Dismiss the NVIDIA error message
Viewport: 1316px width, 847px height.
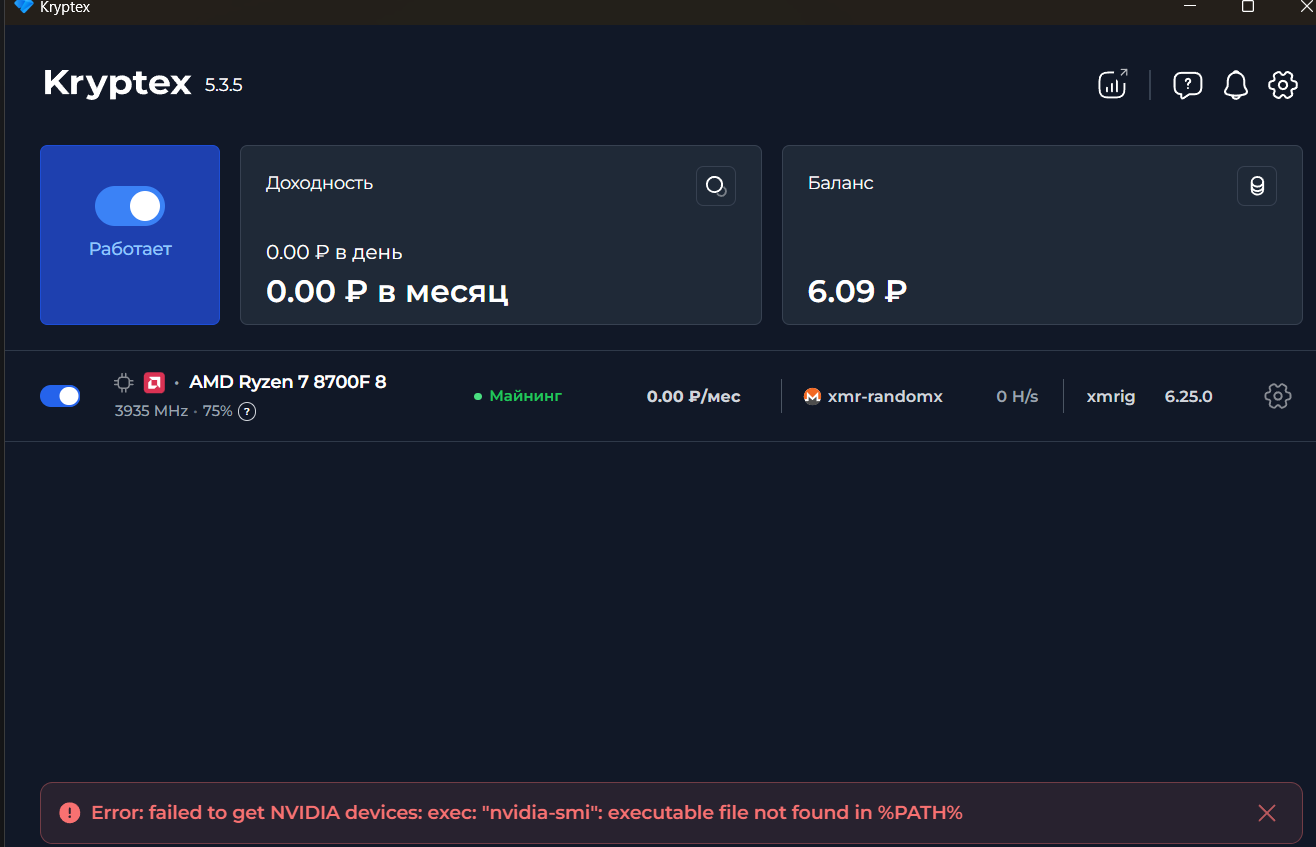[x=1266, y=813]
